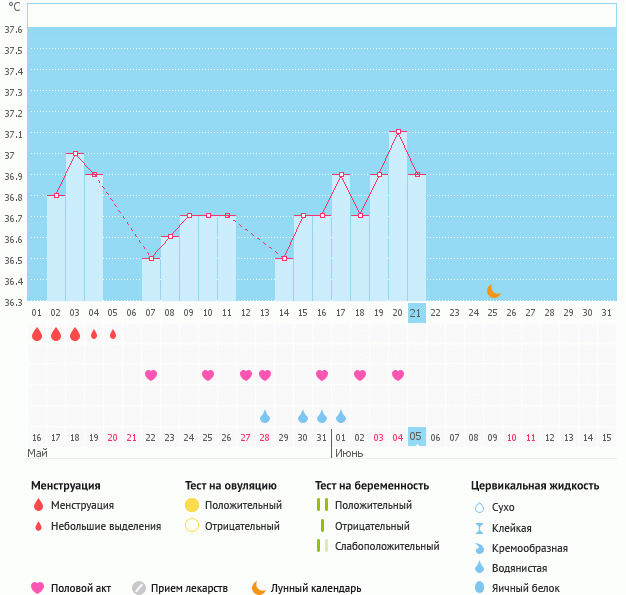Click the Слабоположительный pregnancy test label
The width and height of the screenshot is (626, 595).
pos(387,546)
